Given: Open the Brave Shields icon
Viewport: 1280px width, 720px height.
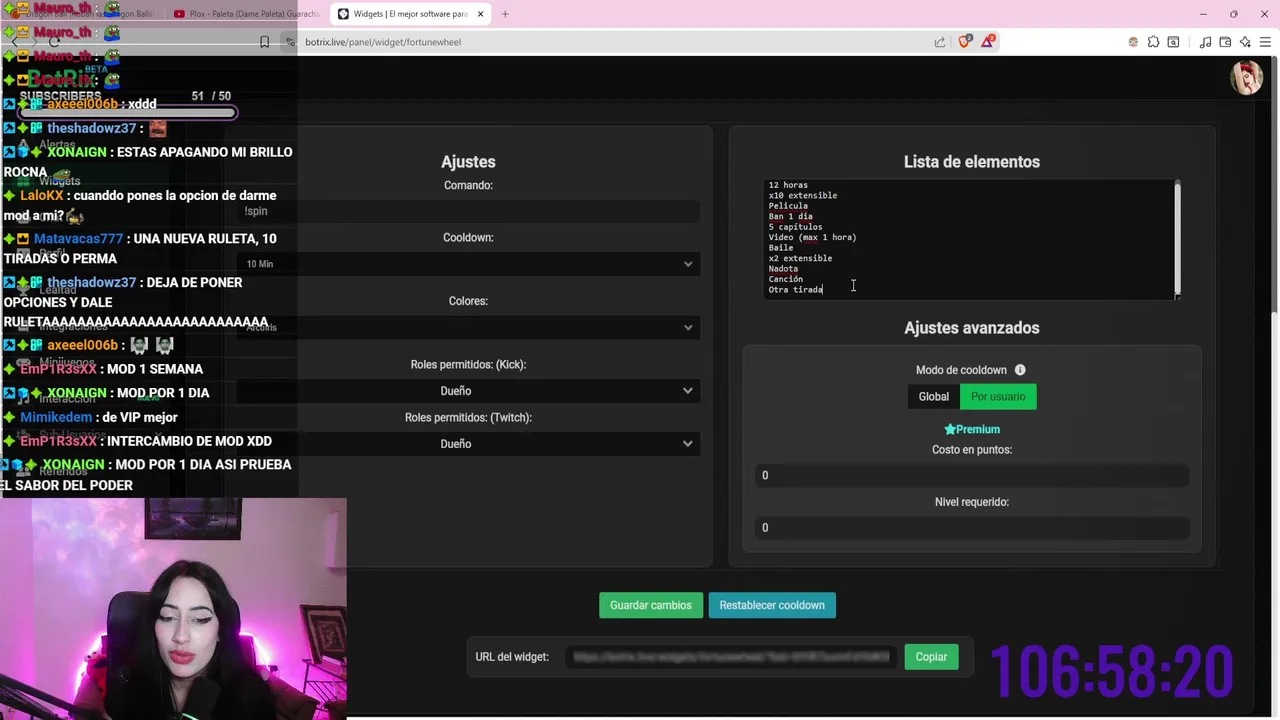Looking at the screenshot, I should point(965,42).
